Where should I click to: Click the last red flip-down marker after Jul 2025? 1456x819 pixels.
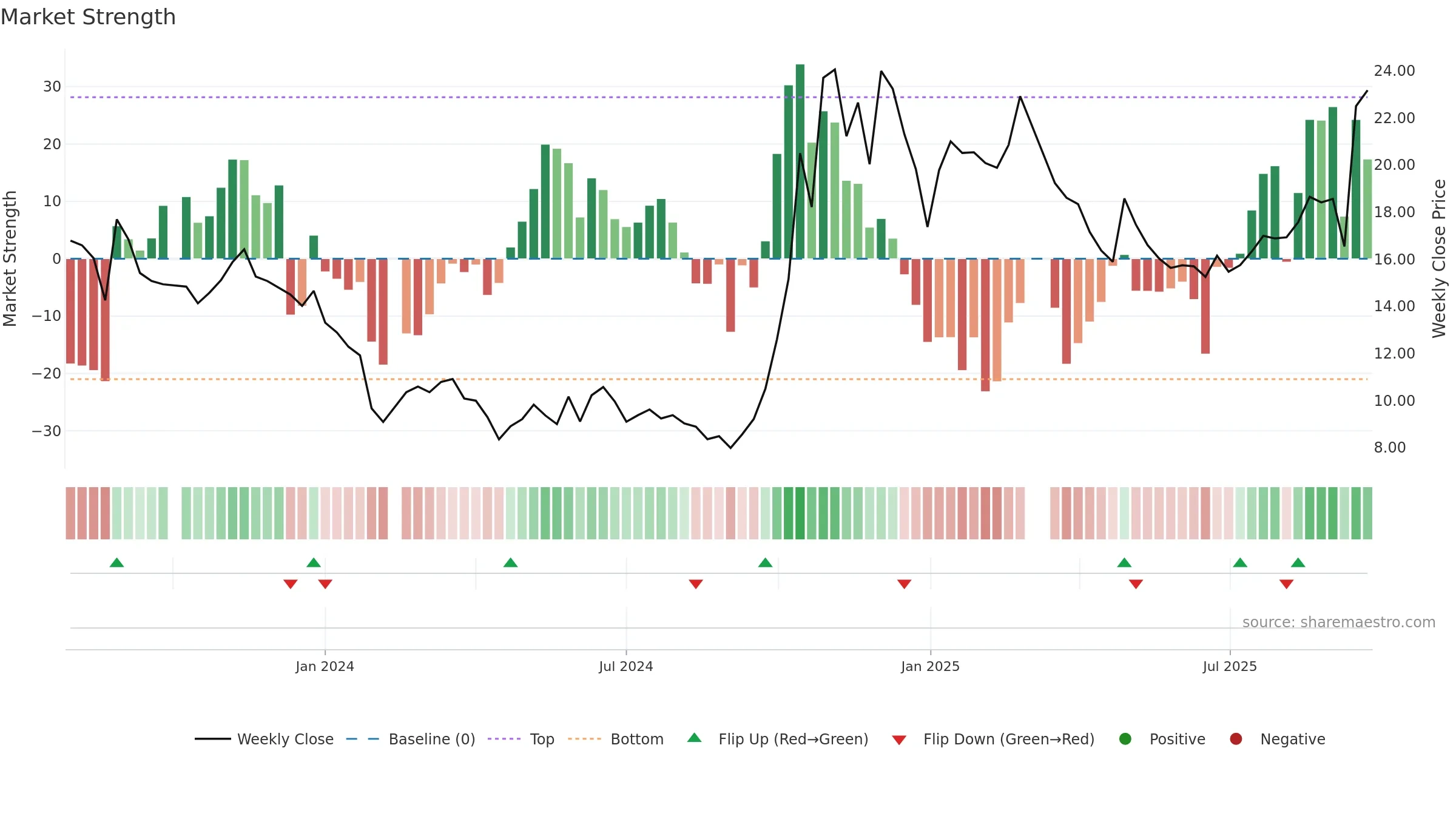tap(1287, 584)
